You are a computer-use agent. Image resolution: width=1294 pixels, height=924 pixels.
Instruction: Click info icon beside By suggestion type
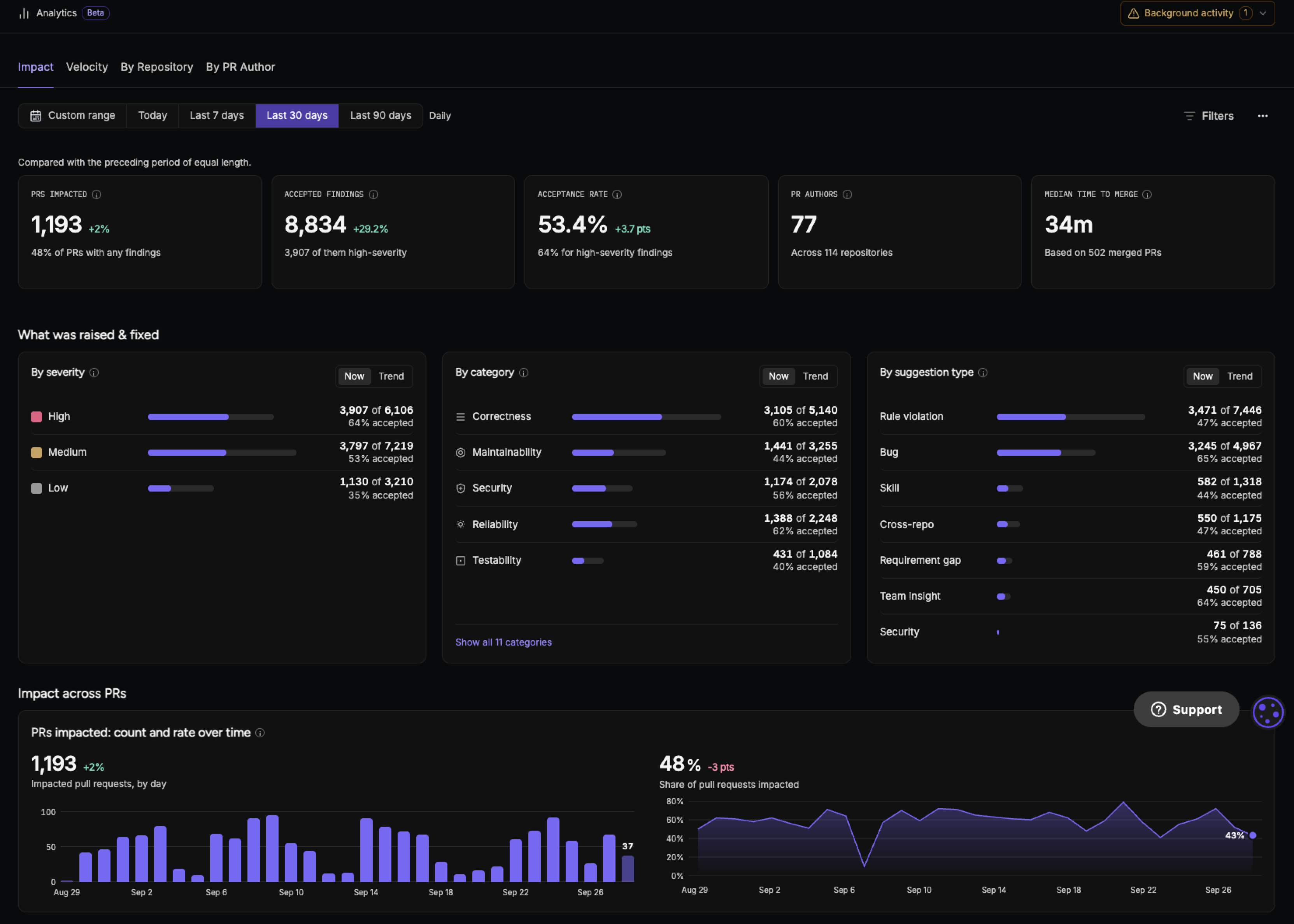pos(983,373)
